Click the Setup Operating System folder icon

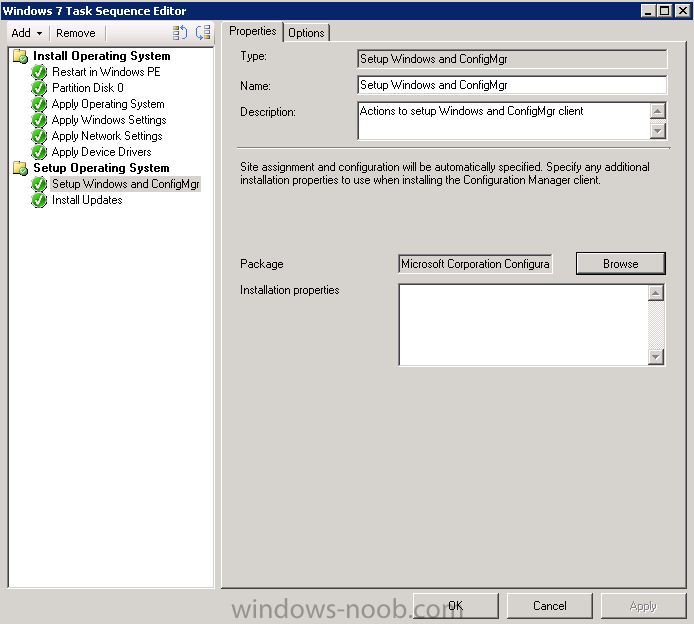pos(20,168)
